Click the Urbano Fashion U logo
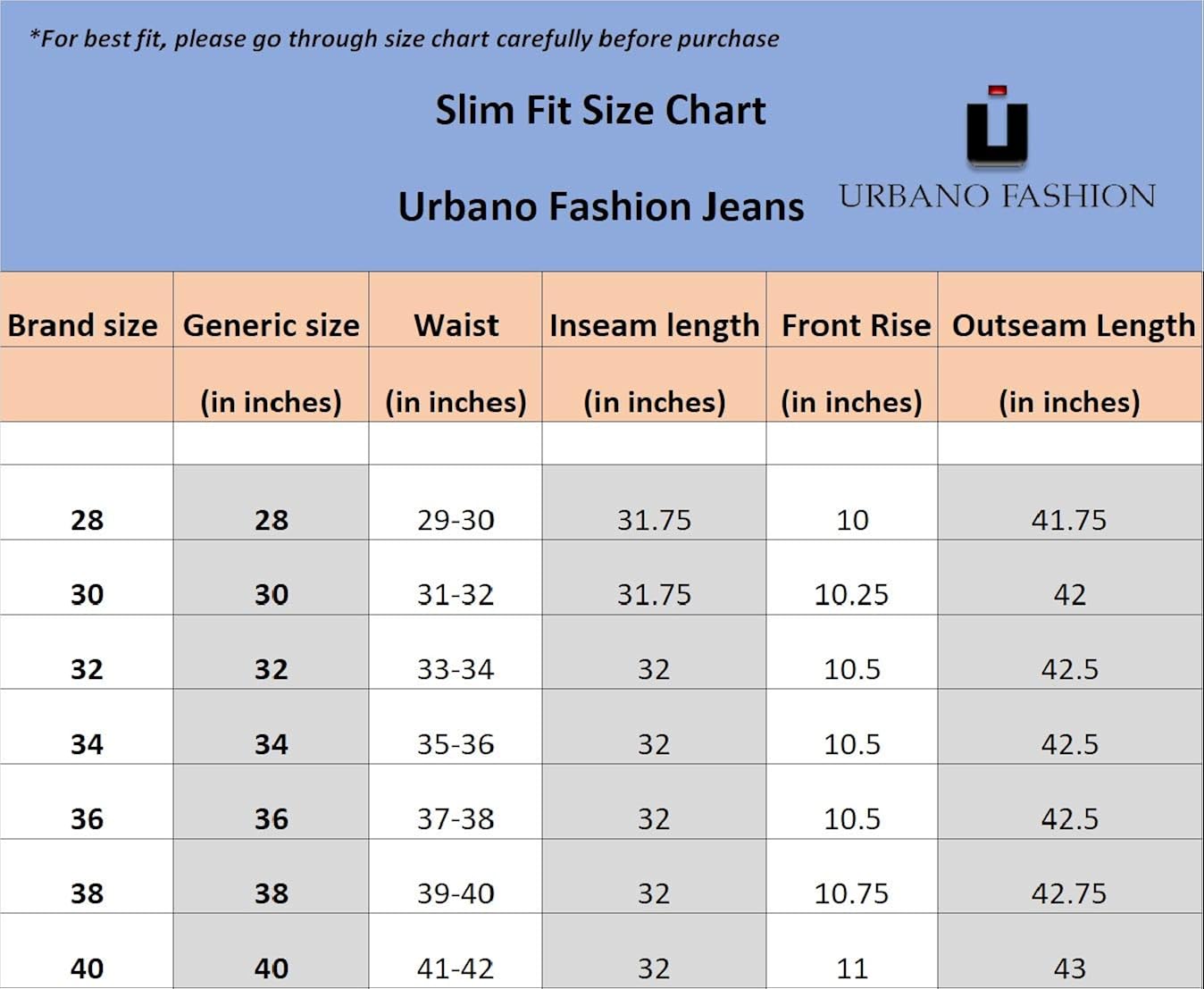Screen dimensions: 1204x989 coord(997,128)
